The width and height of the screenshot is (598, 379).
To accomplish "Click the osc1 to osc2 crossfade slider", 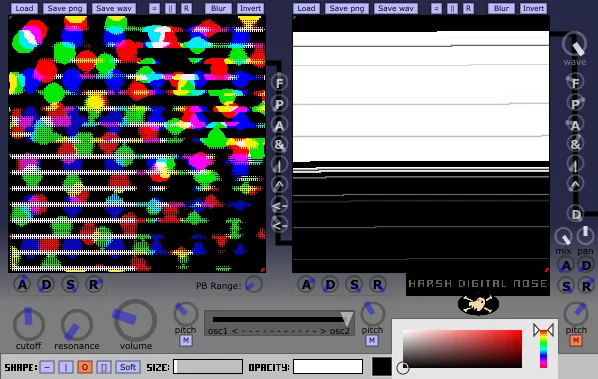I will coord(279,322).
